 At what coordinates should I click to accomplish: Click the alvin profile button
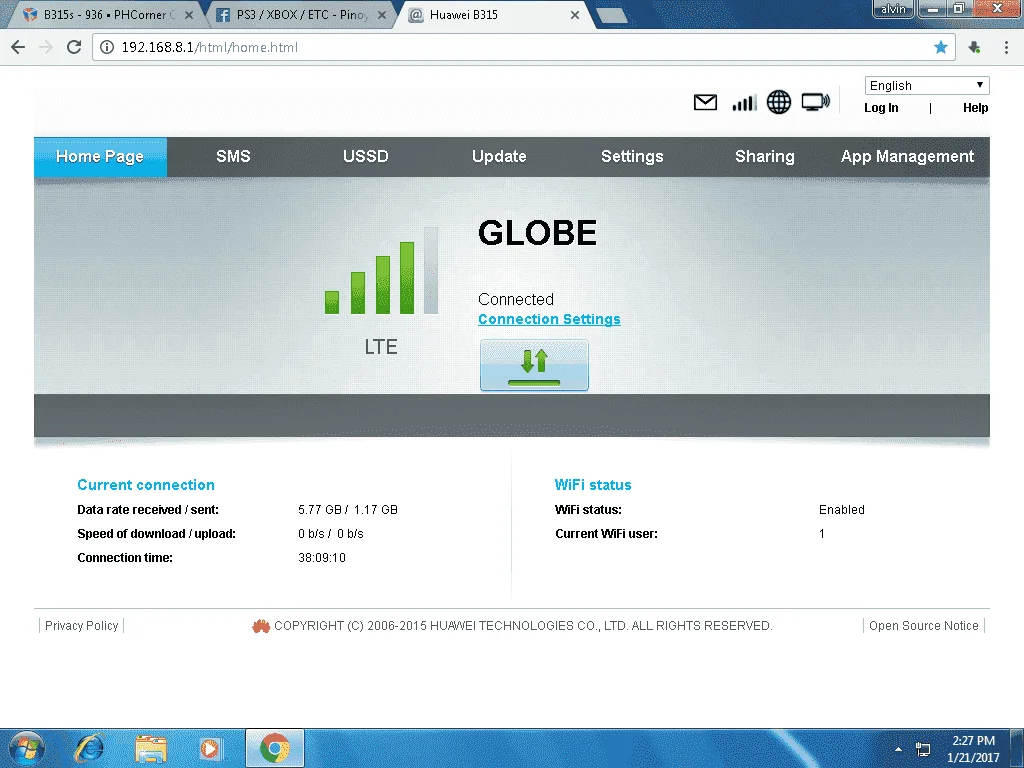pyautogui.click(x=893, y=8)
